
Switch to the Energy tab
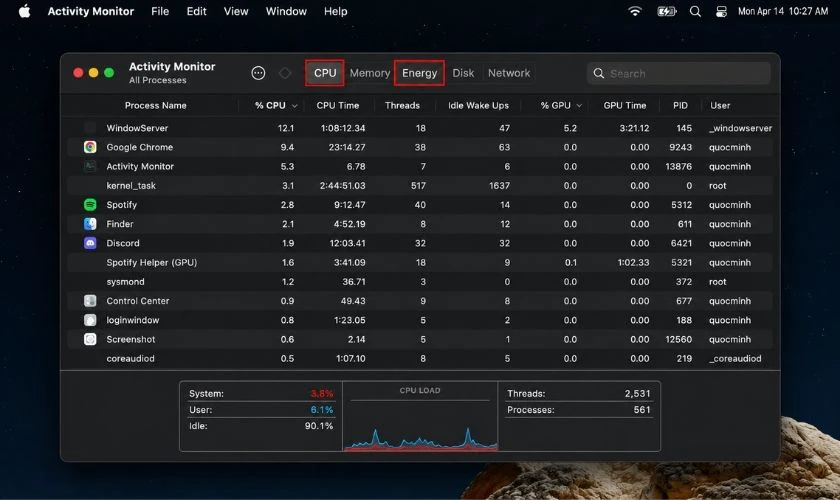coord(419,73)
